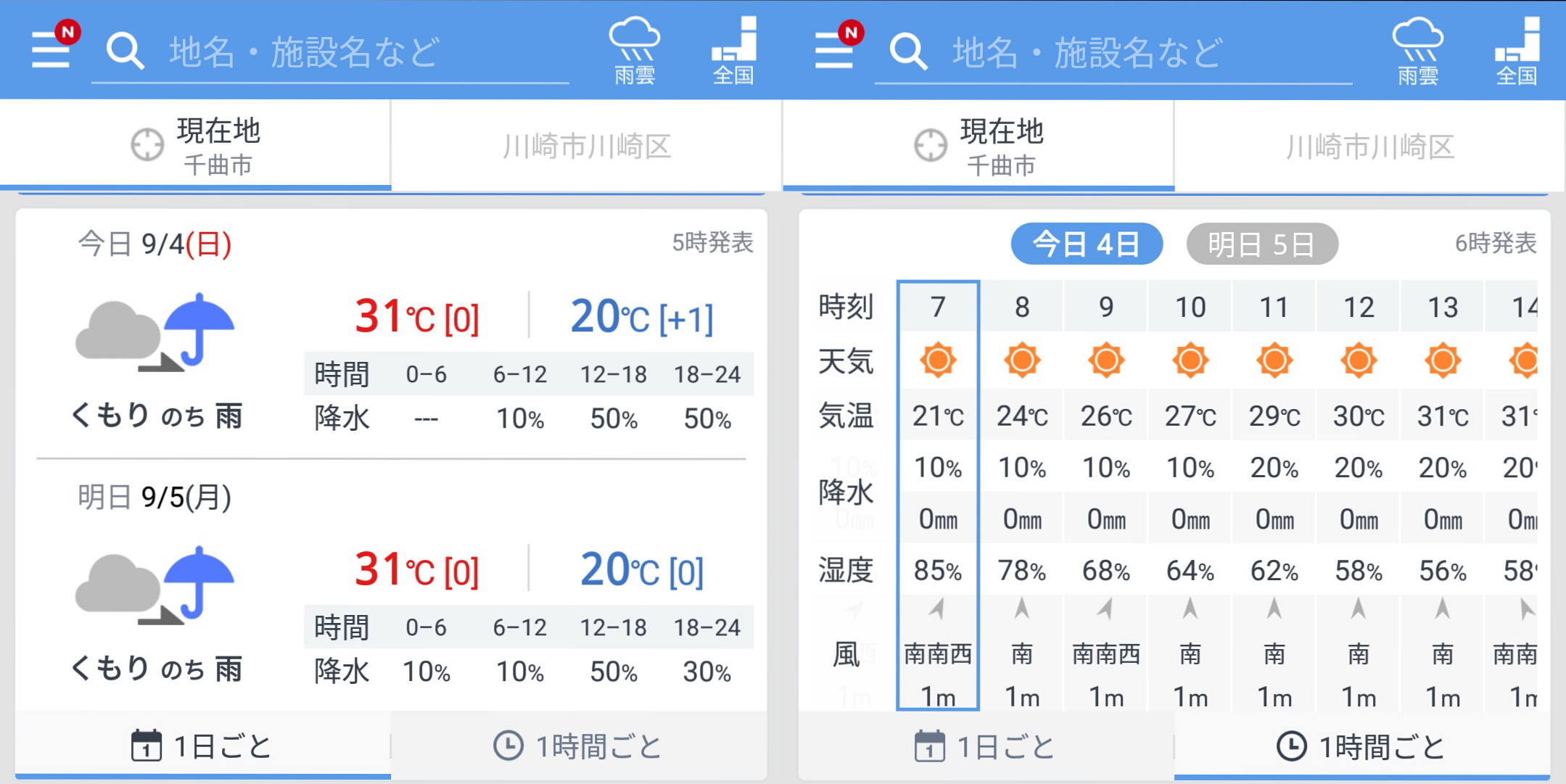Open the 全国 nationwide icon in left panel
1566x784 pixels.
(x=733, y=51)
